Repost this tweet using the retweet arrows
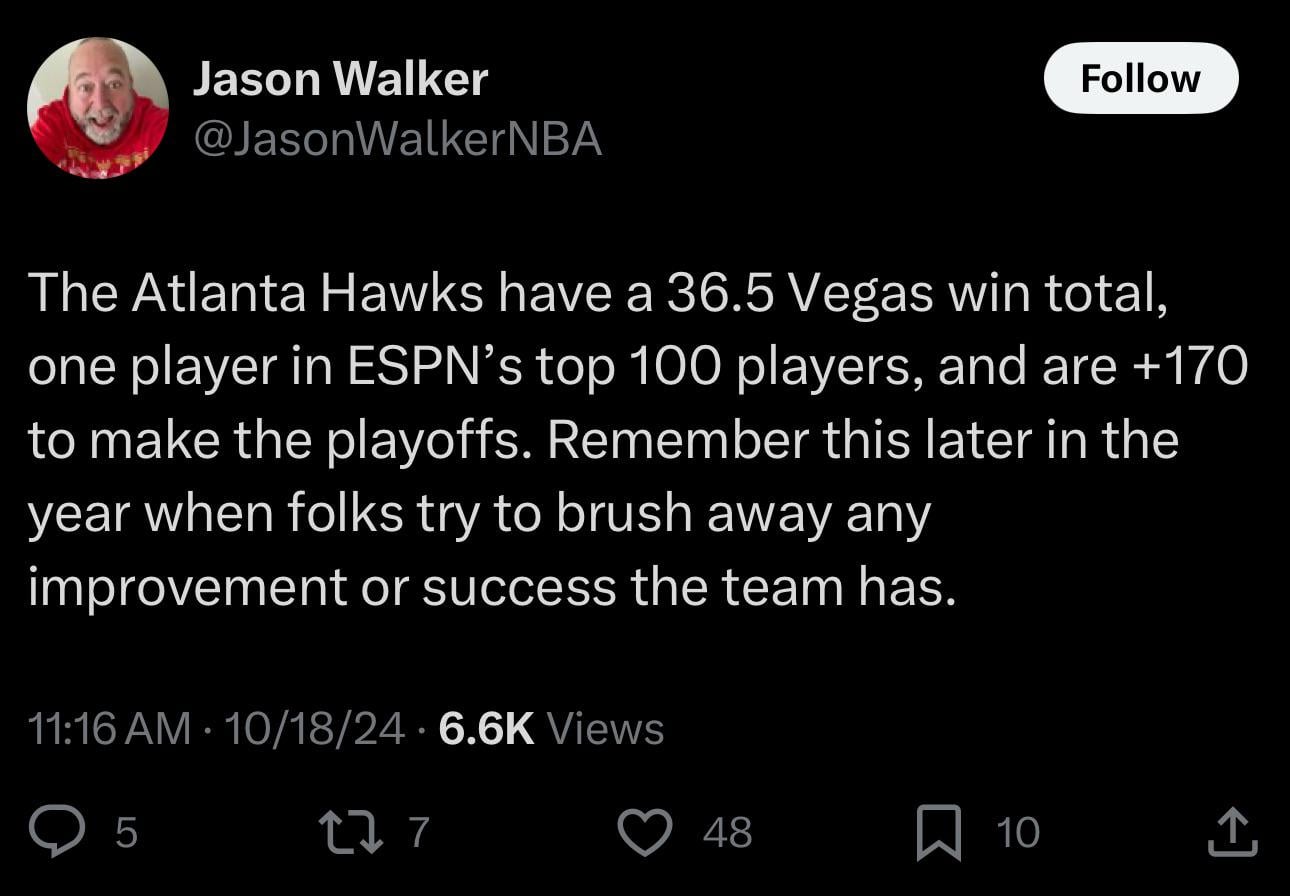Viewport: 1290px width, 896px height. (x=348, y=832)
